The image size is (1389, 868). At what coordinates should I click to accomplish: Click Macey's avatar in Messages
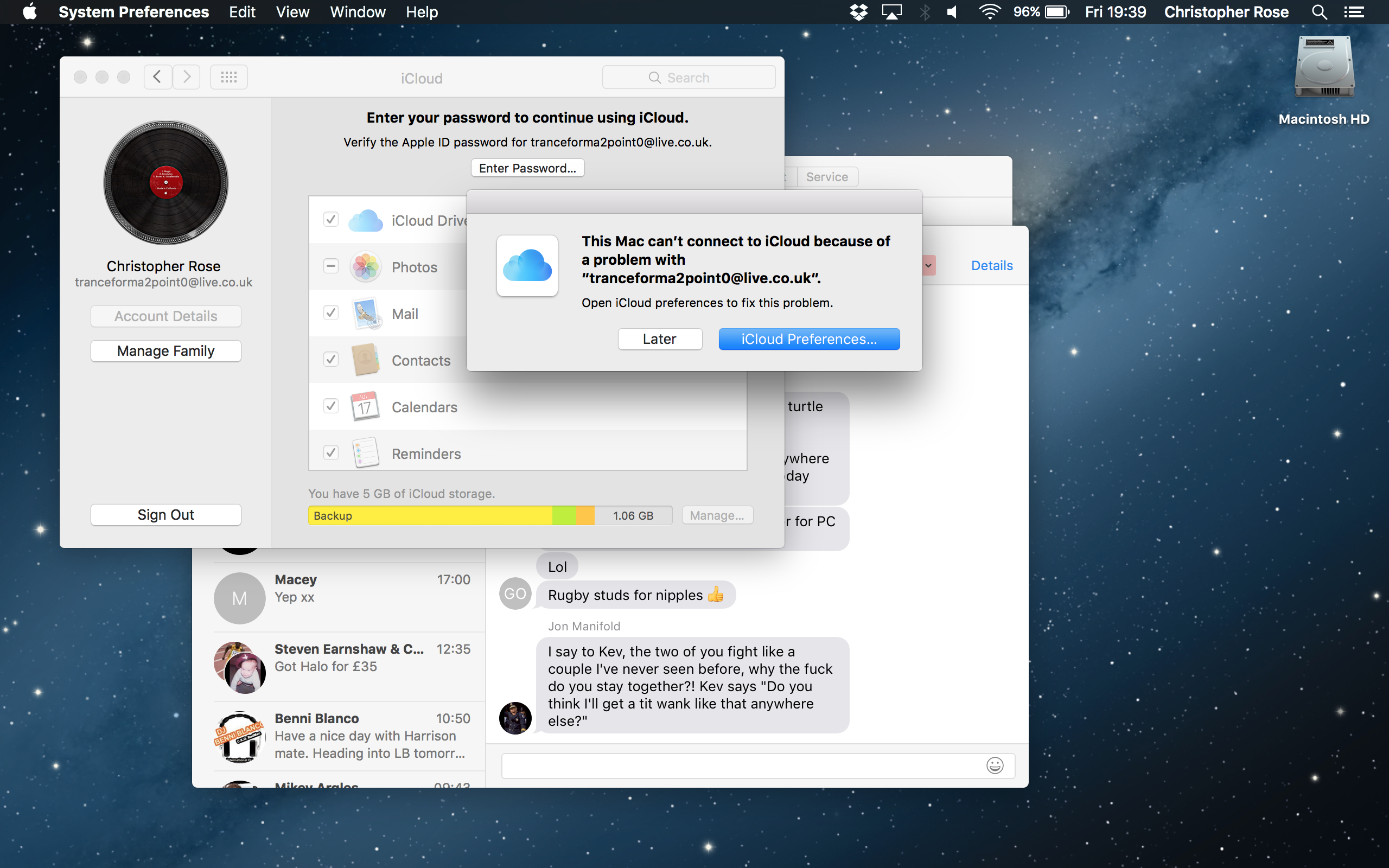tap(239, 598)
